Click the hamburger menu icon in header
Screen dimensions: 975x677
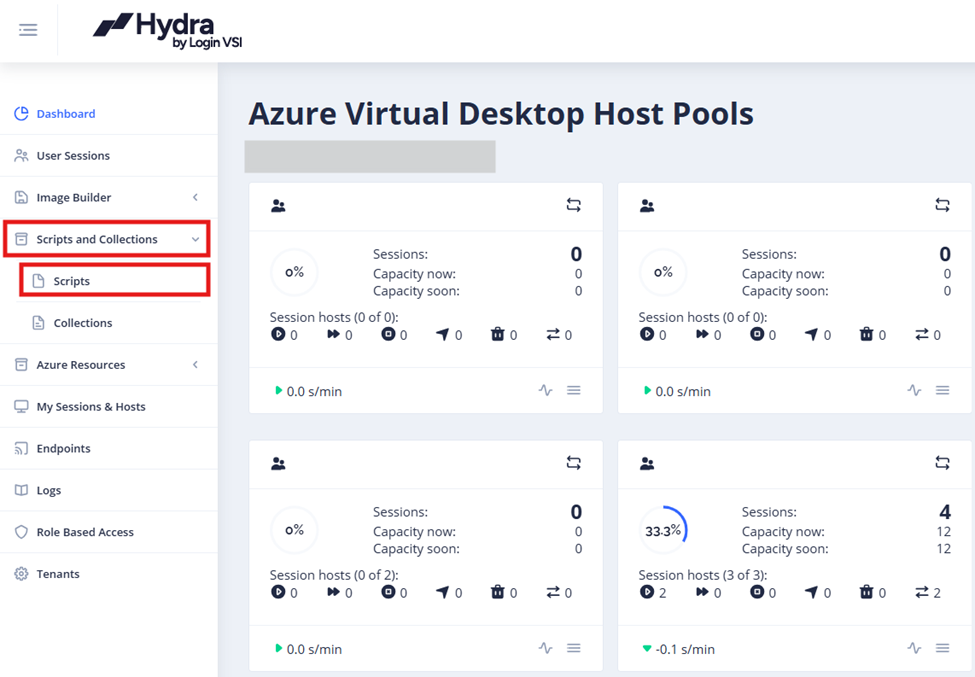28,30
